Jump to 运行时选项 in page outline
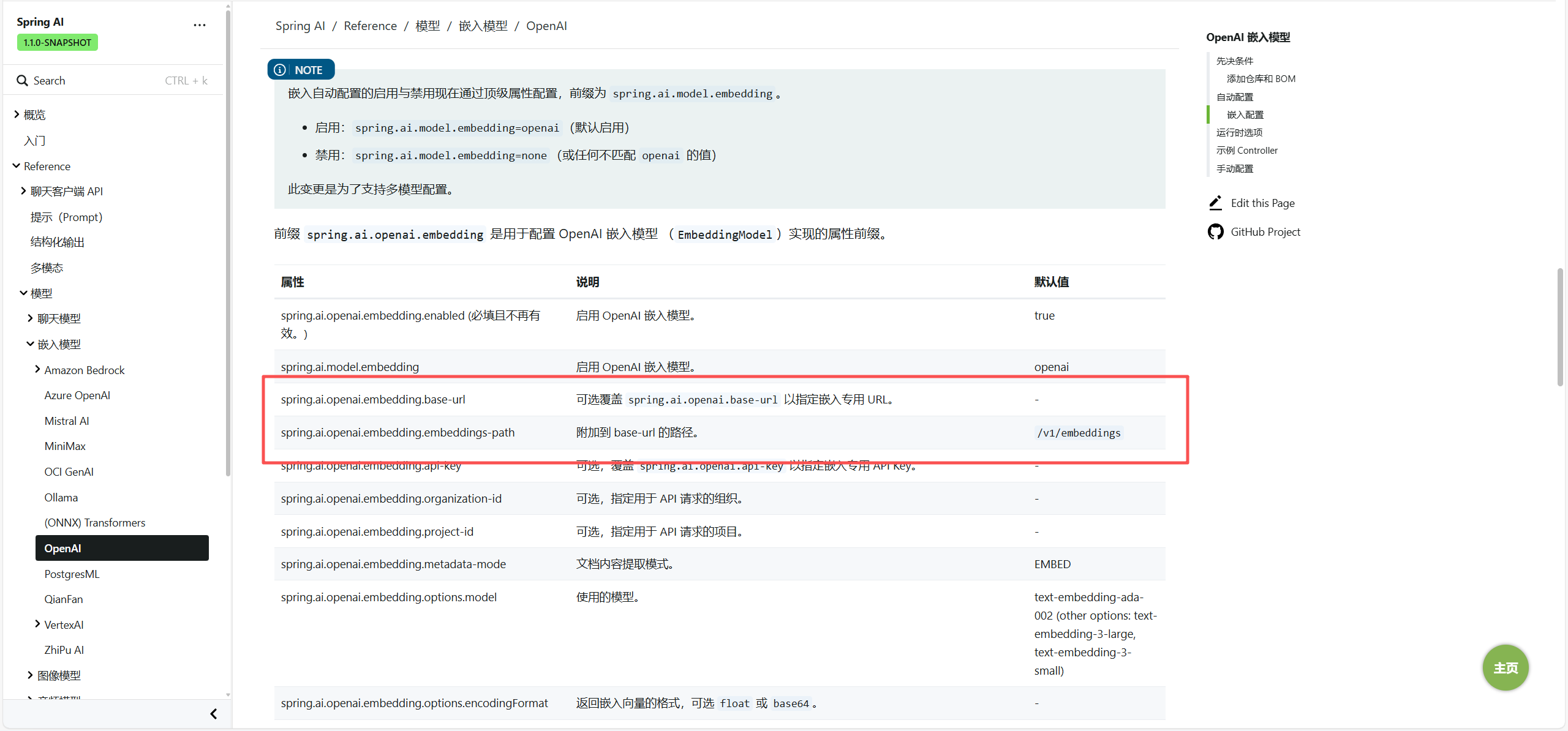The image size is (1568, 731). pyautogui.click(x=1239, y=132)
